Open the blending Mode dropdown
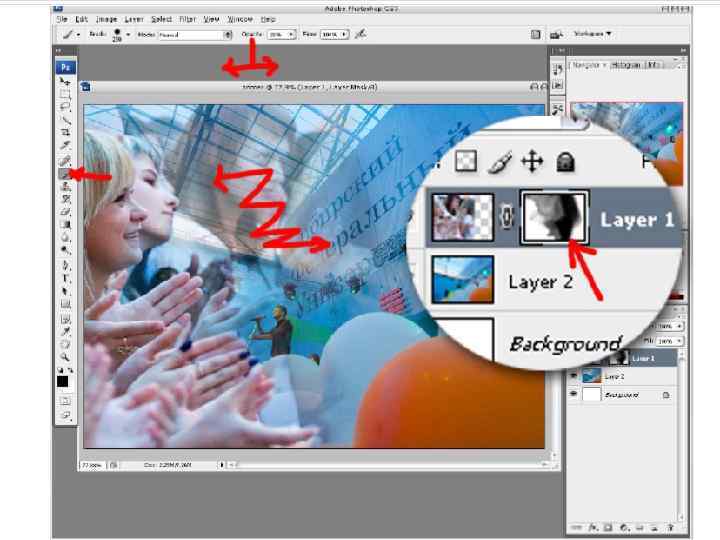The height and width of the screenshot is (540, 720). pos(196,34)
